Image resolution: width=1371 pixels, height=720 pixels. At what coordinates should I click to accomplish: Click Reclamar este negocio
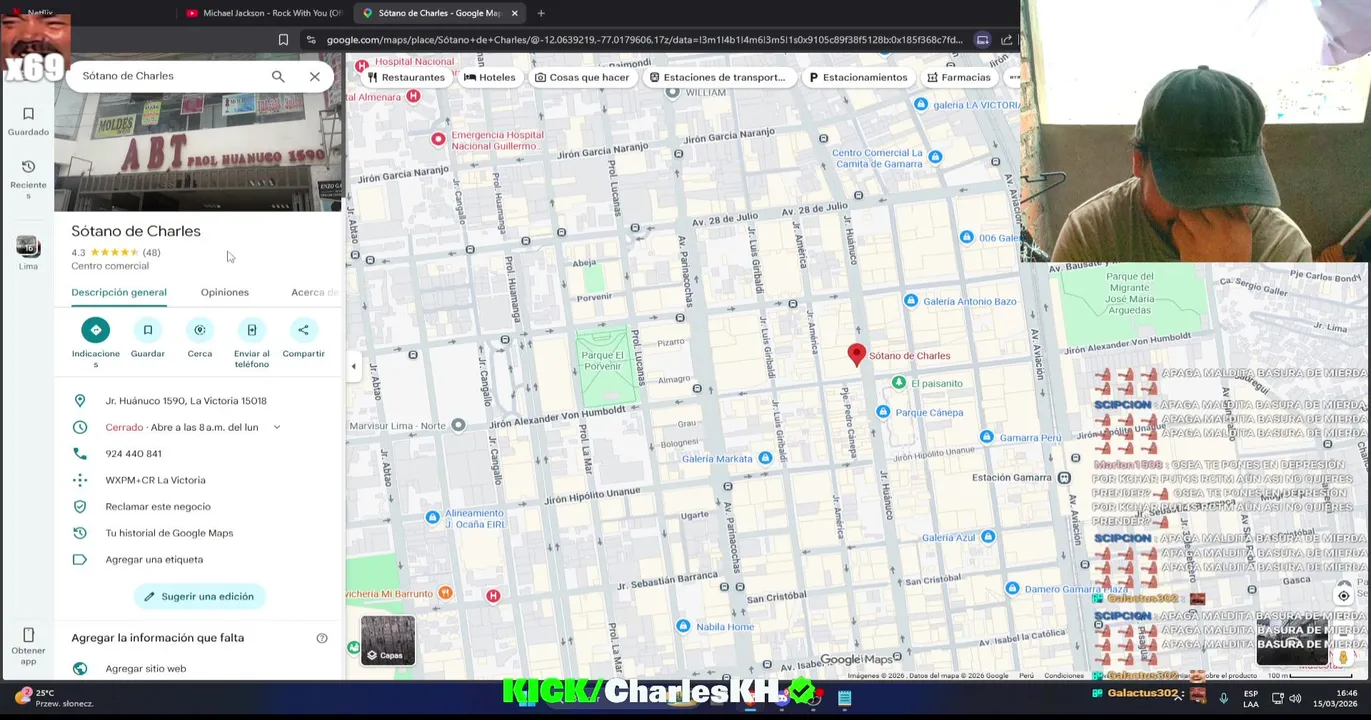click(158, 507)
